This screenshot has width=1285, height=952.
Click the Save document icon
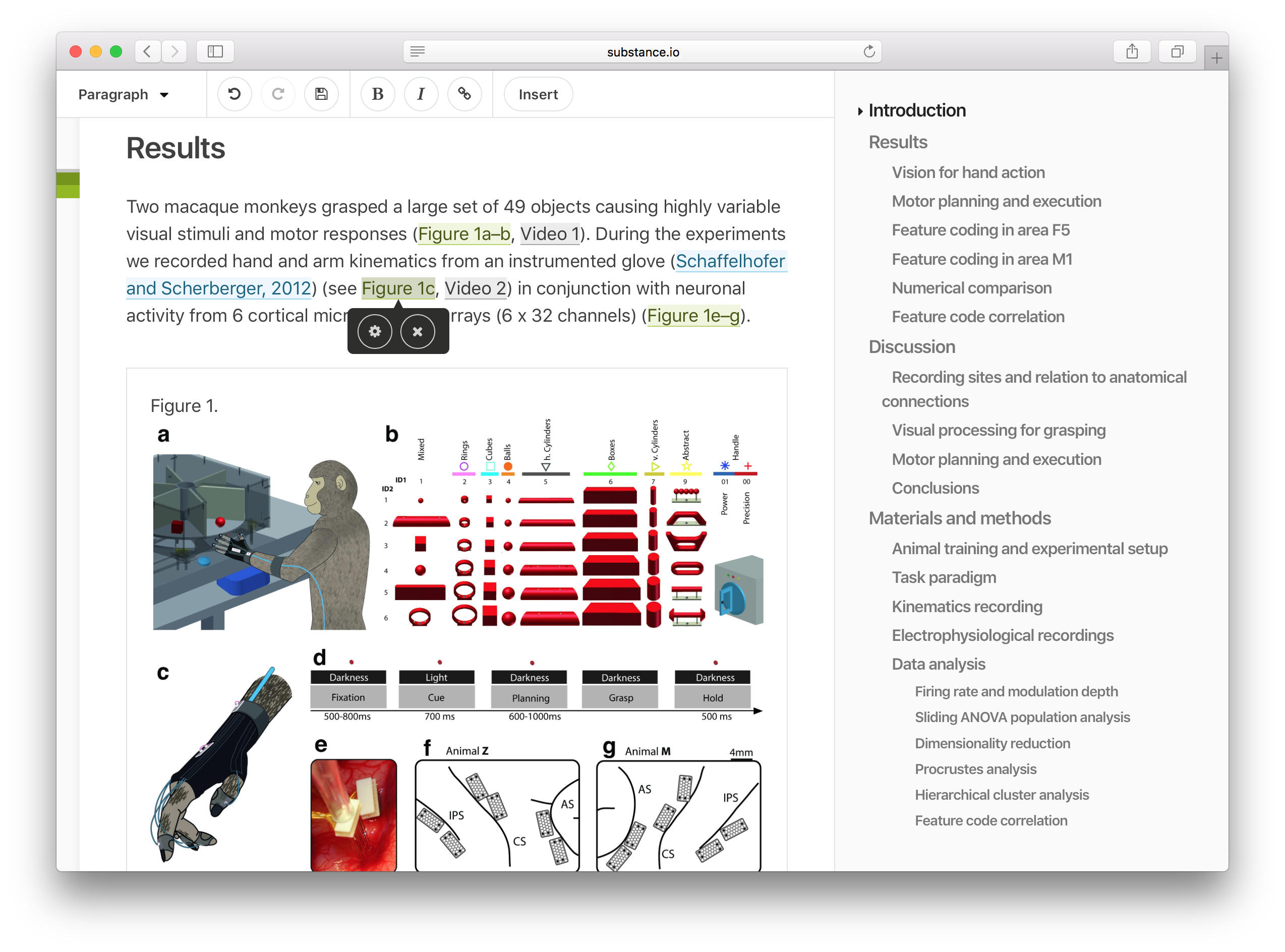321,94
